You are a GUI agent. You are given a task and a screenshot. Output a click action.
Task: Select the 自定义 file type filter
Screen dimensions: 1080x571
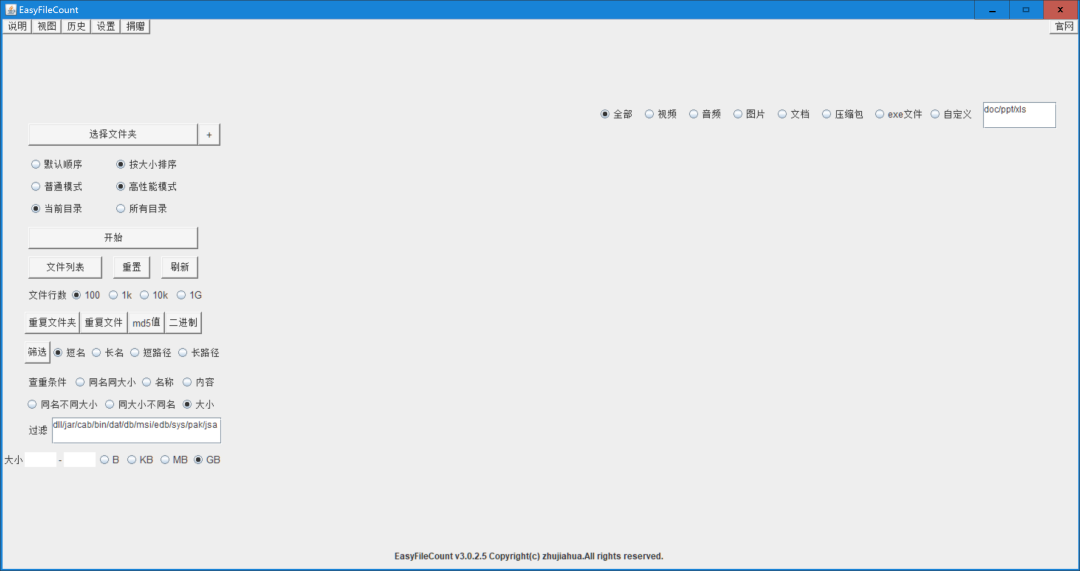(x=951, y=114)
